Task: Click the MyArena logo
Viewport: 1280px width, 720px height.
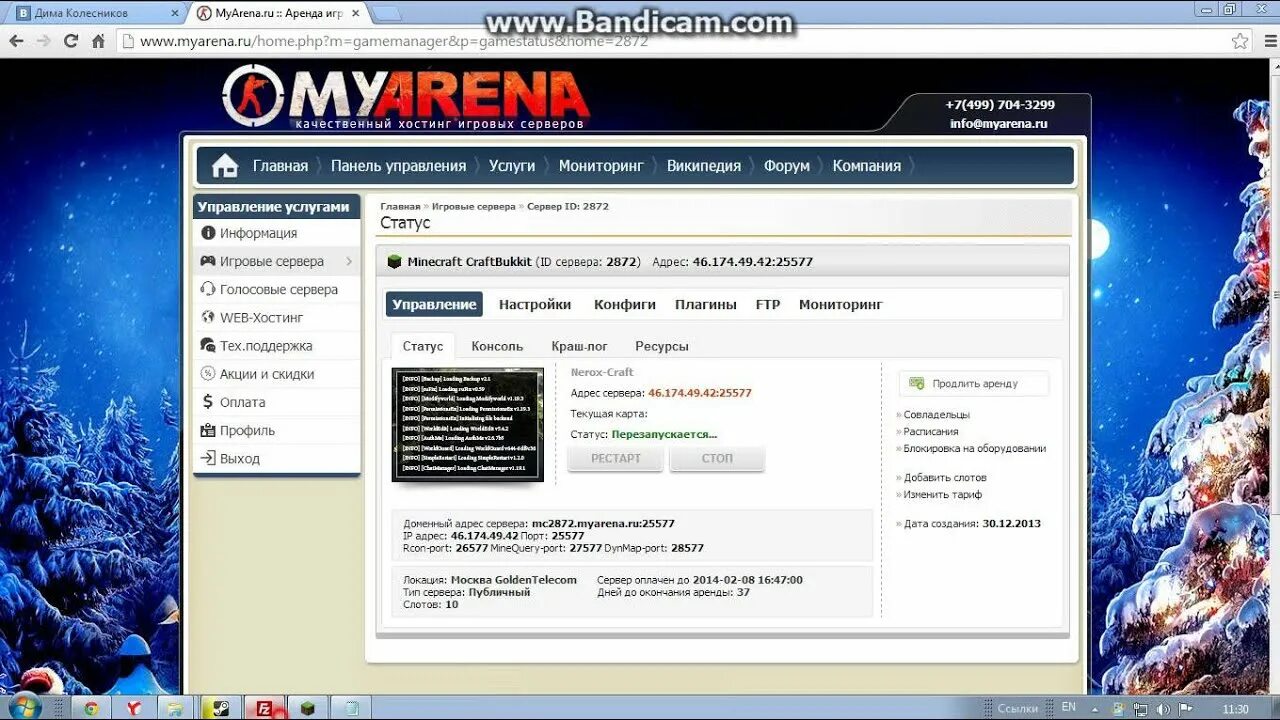Action: 405,96
